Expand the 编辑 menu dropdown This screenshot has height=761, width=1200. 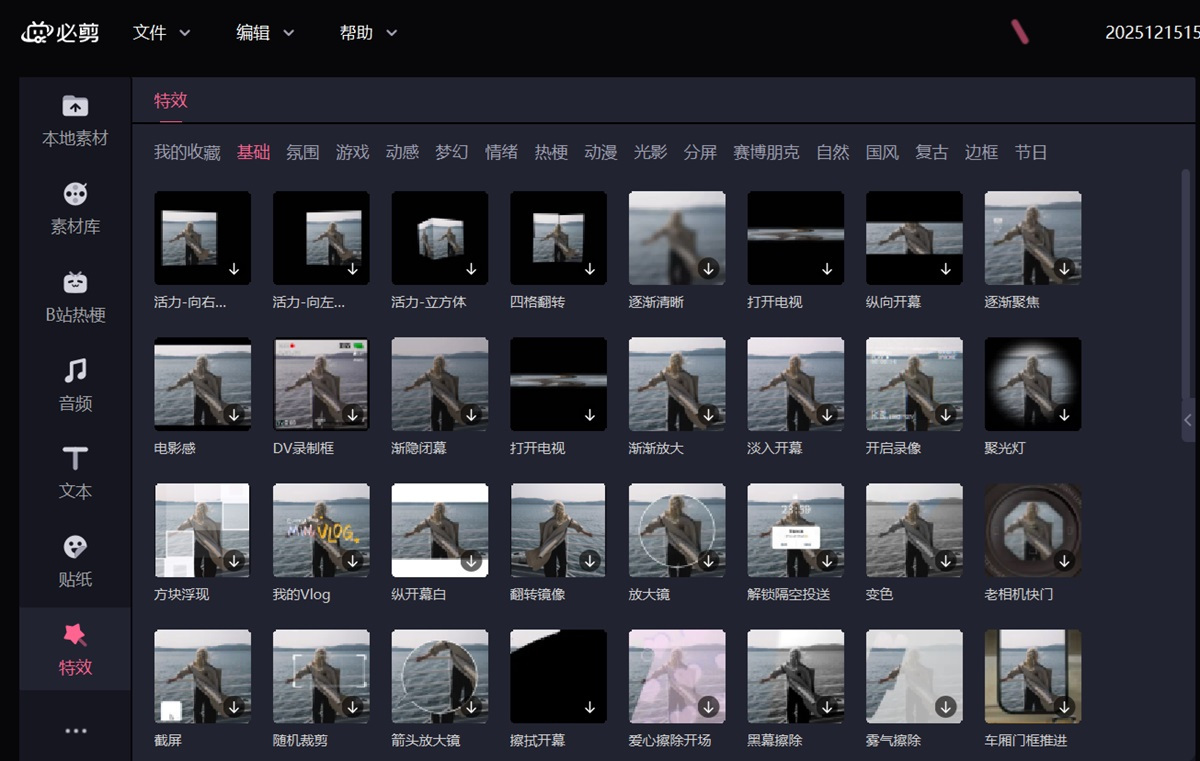pos(265,33)
